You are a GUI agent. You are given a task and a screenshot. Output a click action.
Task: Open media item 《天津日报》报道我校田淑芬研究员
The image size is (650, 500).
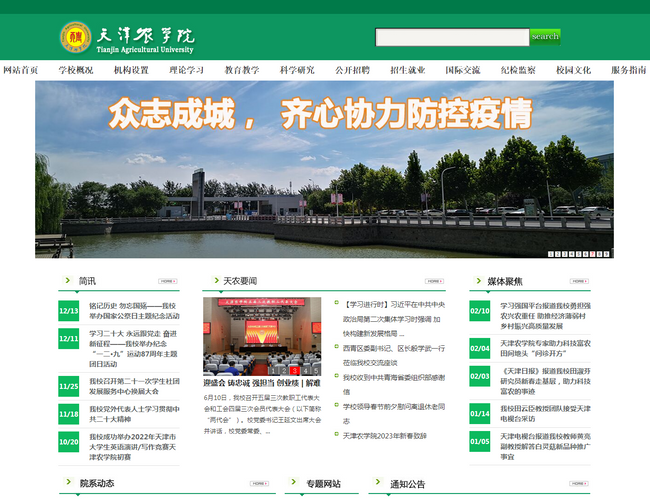click(x=545, y=381)
